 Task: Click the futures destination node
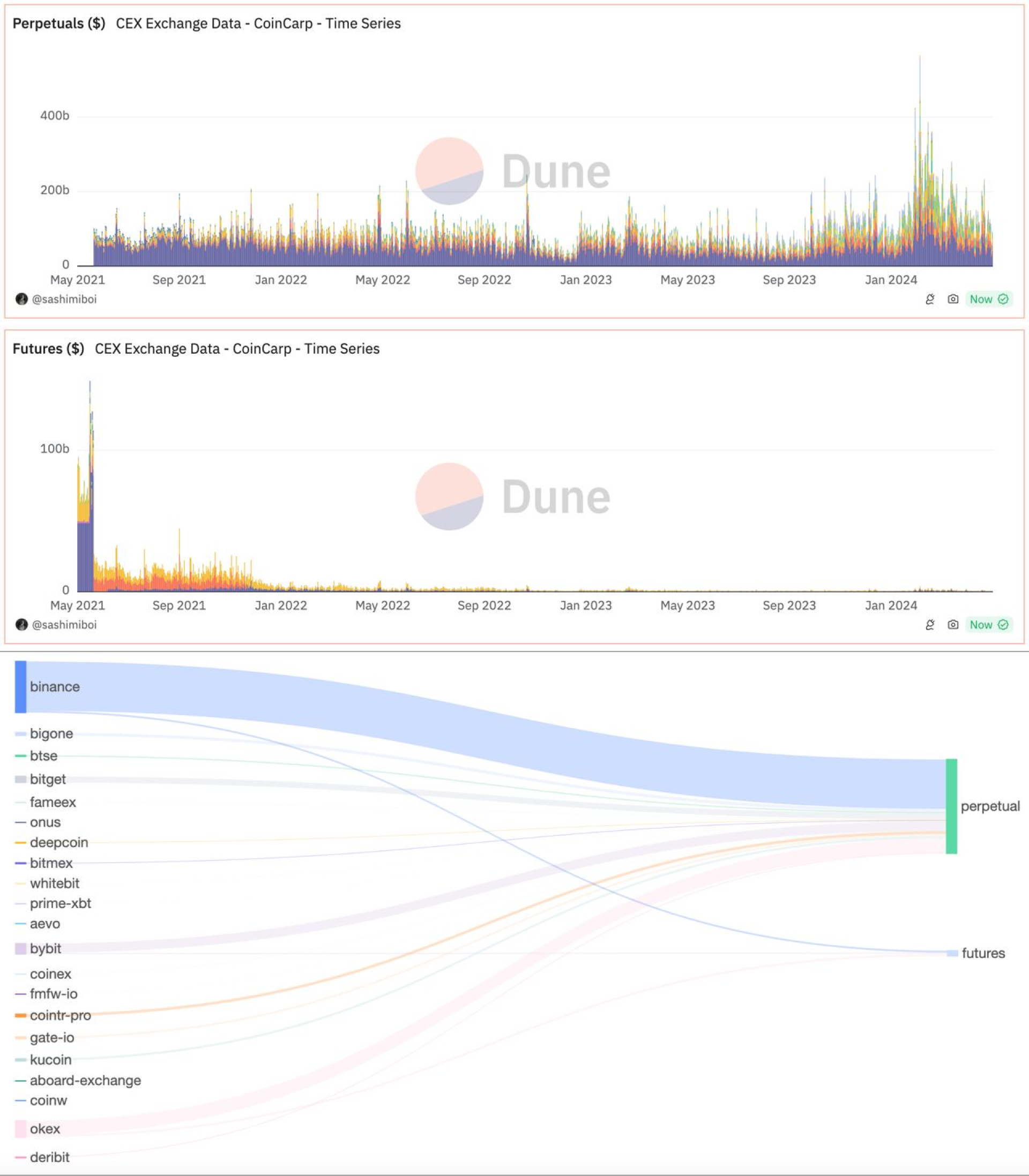point(952,953)
